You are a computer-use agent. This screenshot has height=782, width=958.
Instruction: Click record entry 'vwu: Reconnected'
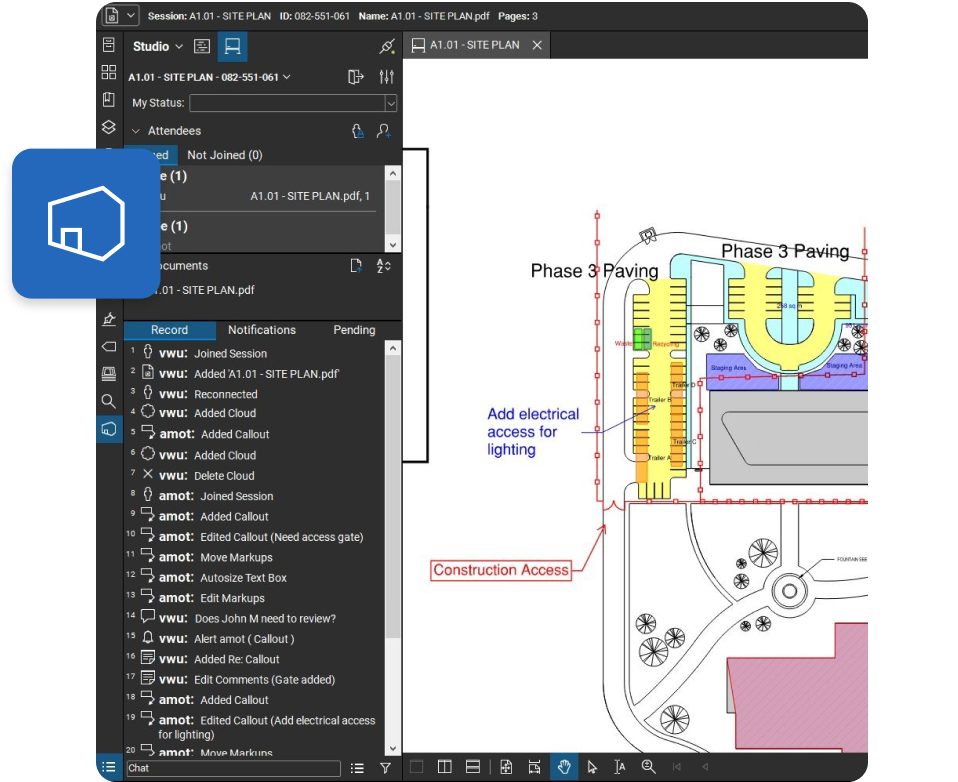(x=208, y=394)
